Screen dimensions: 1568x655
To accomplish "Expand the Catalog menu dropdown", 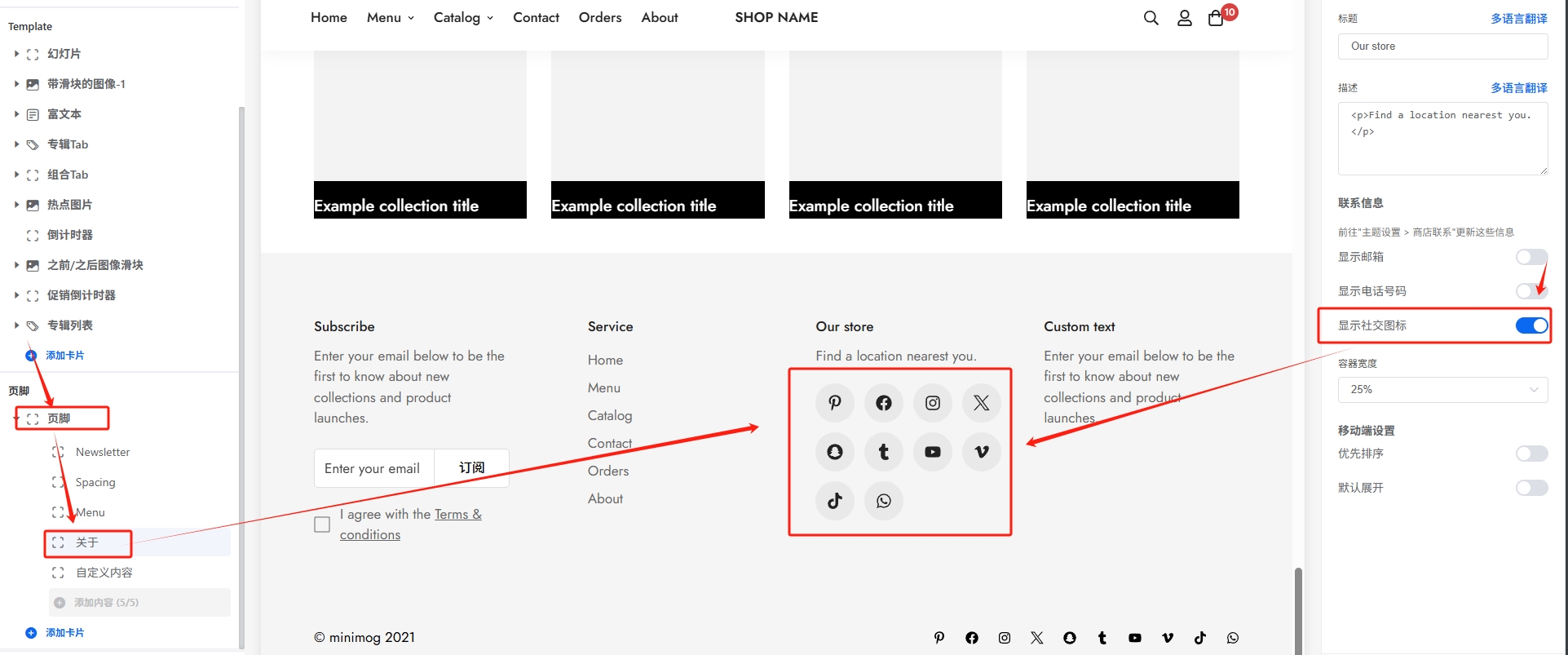I will [x=463, y=18].
